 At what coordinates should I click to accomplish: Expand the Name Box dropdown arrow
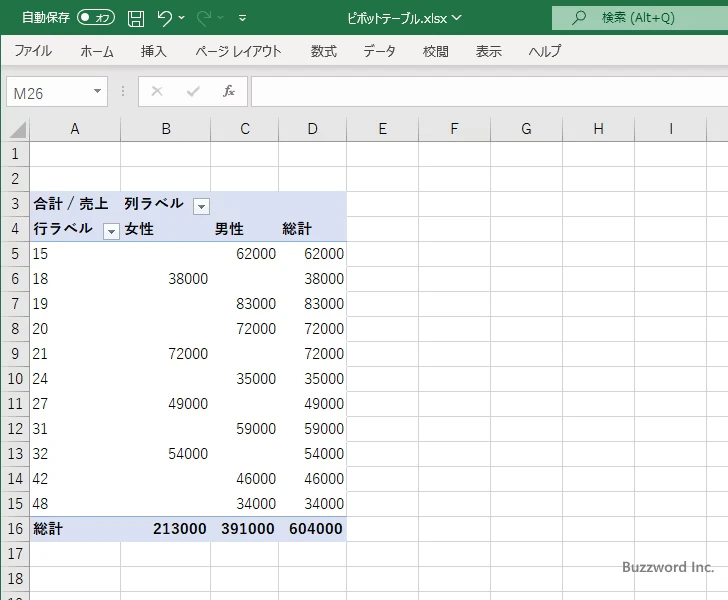98,91
